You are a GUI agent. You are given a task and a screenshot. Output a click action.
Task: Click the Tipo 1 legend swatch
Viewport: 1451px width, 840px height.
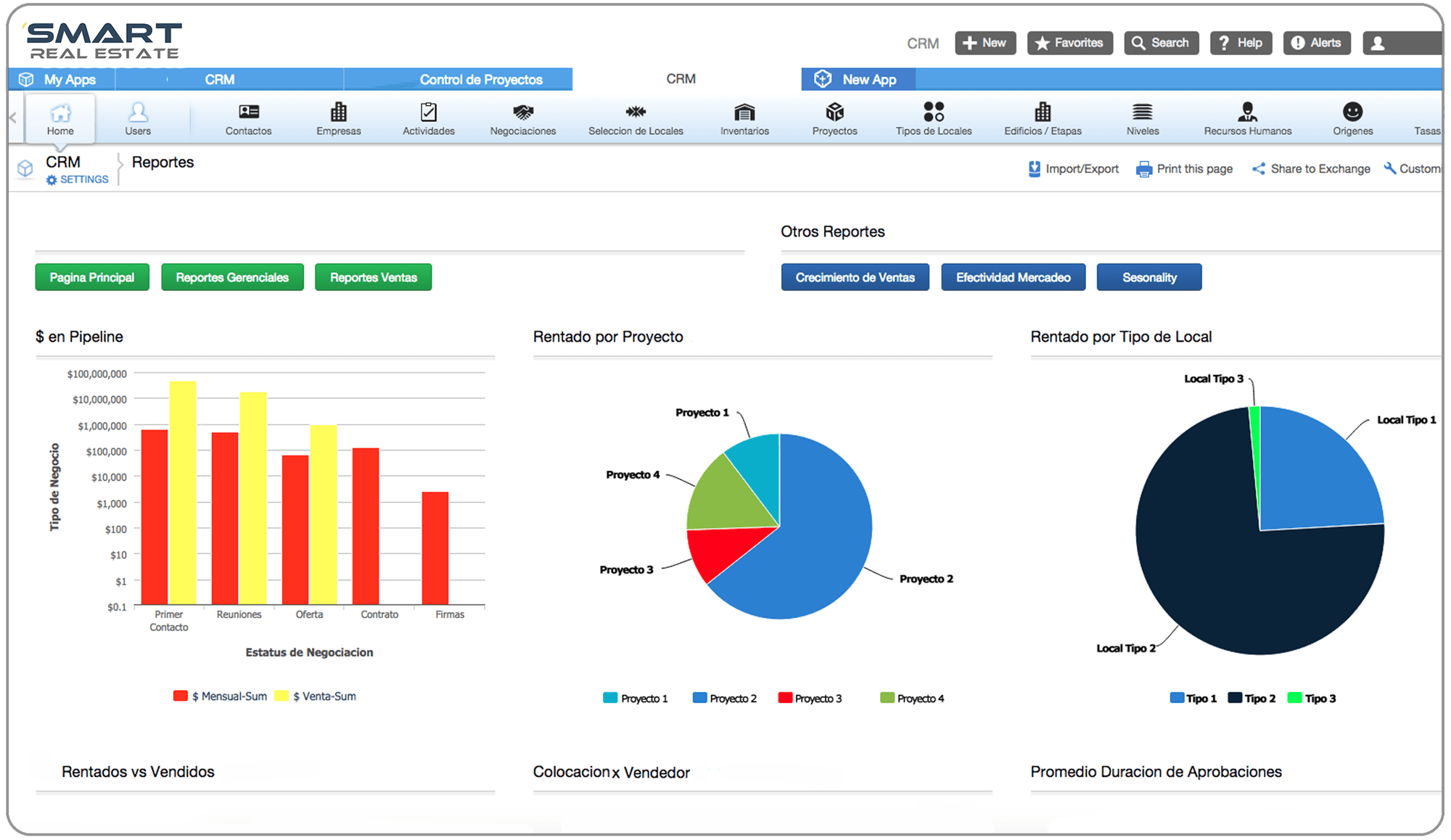tap(1177, 698)
